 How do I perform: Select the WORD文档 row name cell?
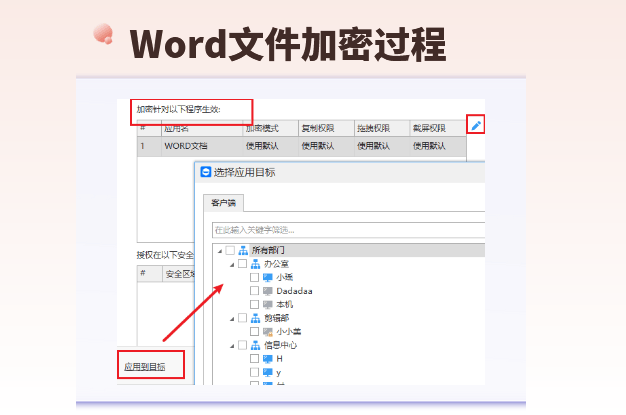(202, 146)
